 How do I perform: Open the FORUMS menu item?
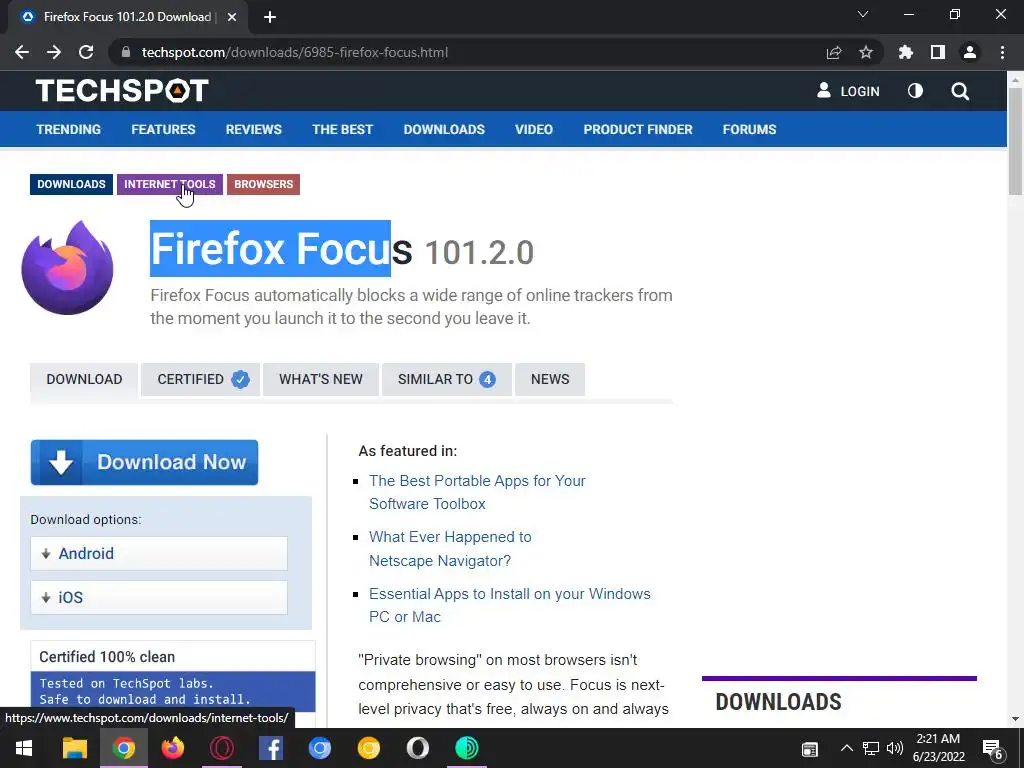(749, 129)
